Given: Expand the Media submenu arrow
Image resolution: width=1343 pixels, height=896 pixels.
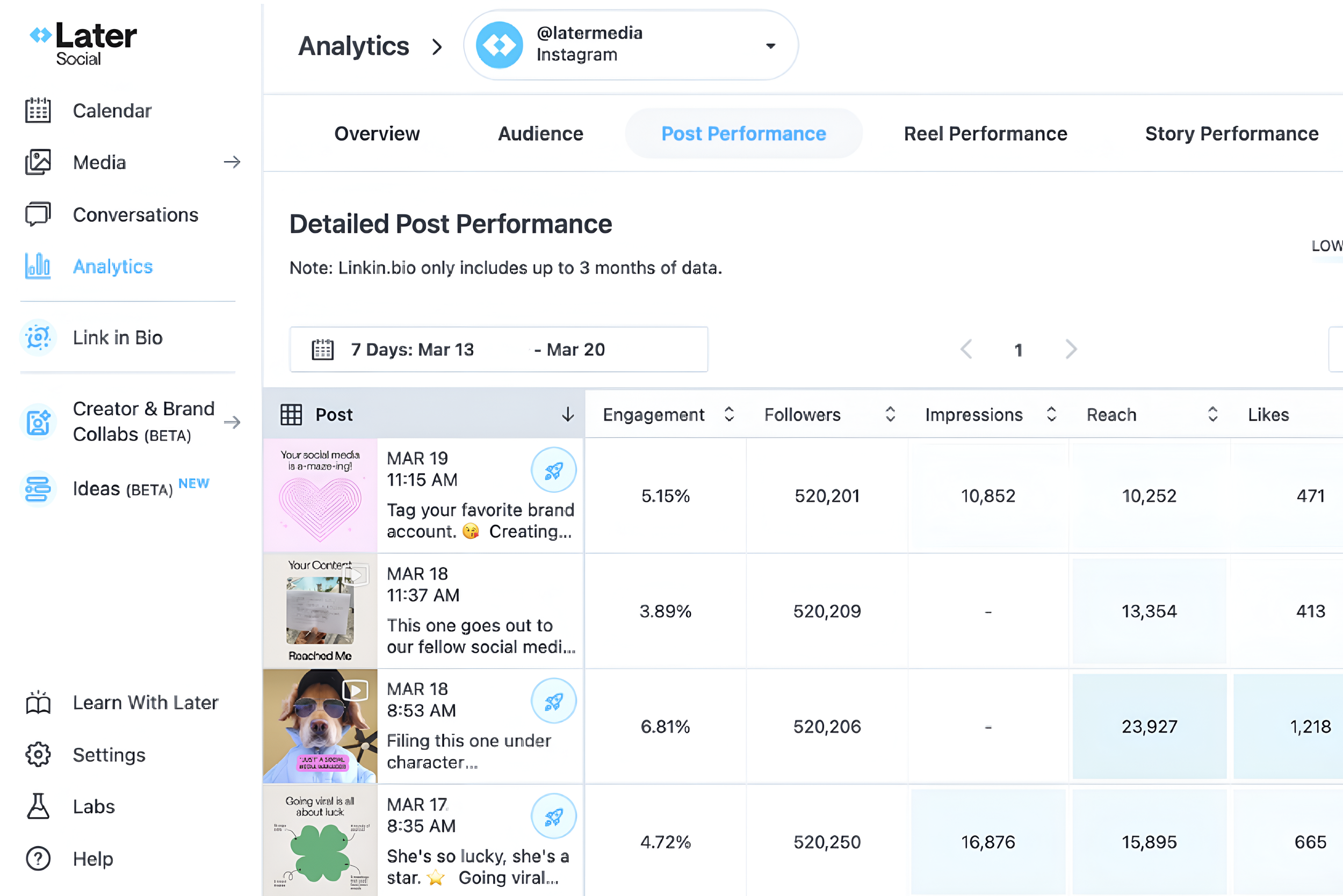Looking at the screenshot, I should [232, 162].
